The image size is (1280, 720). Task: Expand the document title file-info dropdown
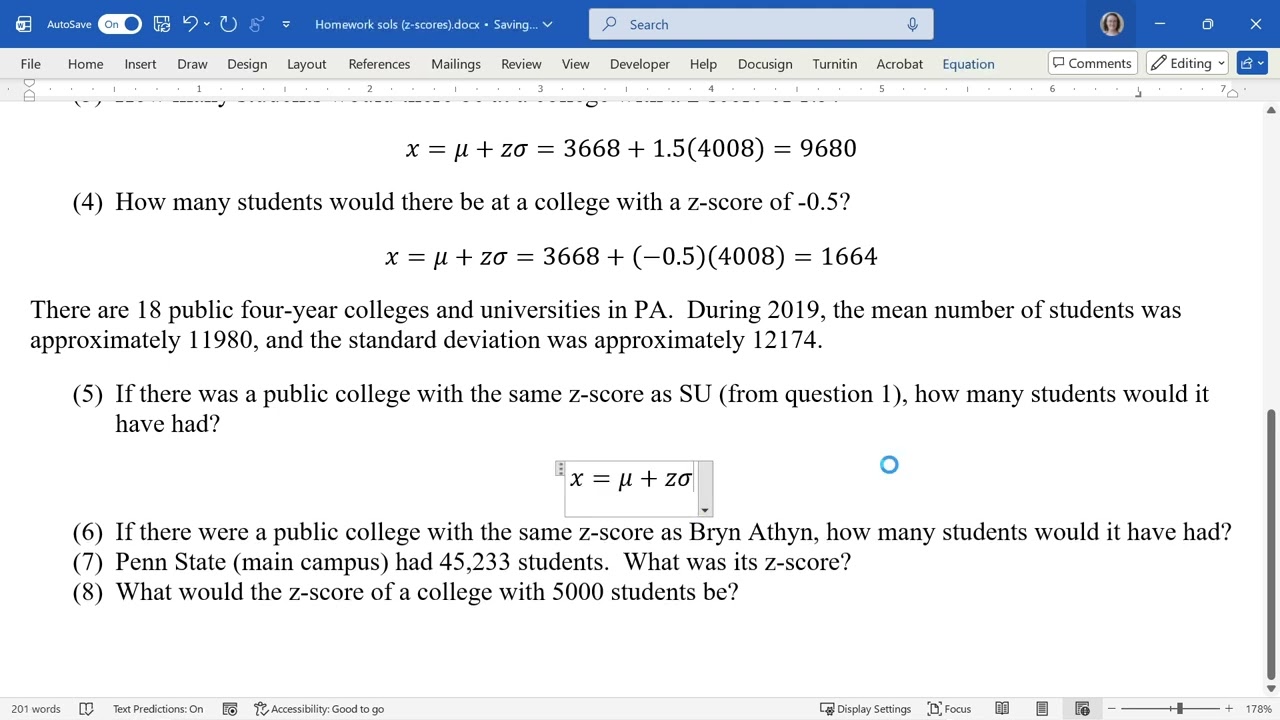[x=547, y=24]
